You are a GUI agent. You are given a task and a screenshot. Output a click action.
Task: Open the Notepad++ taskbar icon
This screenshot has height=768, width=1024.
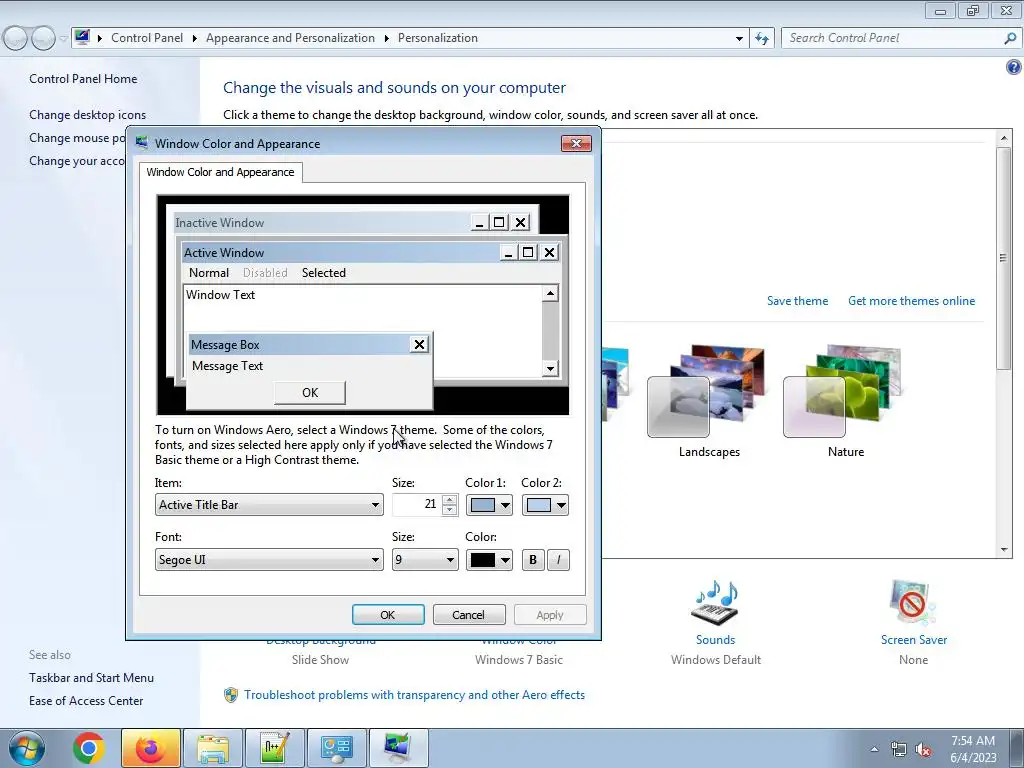point(275,748)
